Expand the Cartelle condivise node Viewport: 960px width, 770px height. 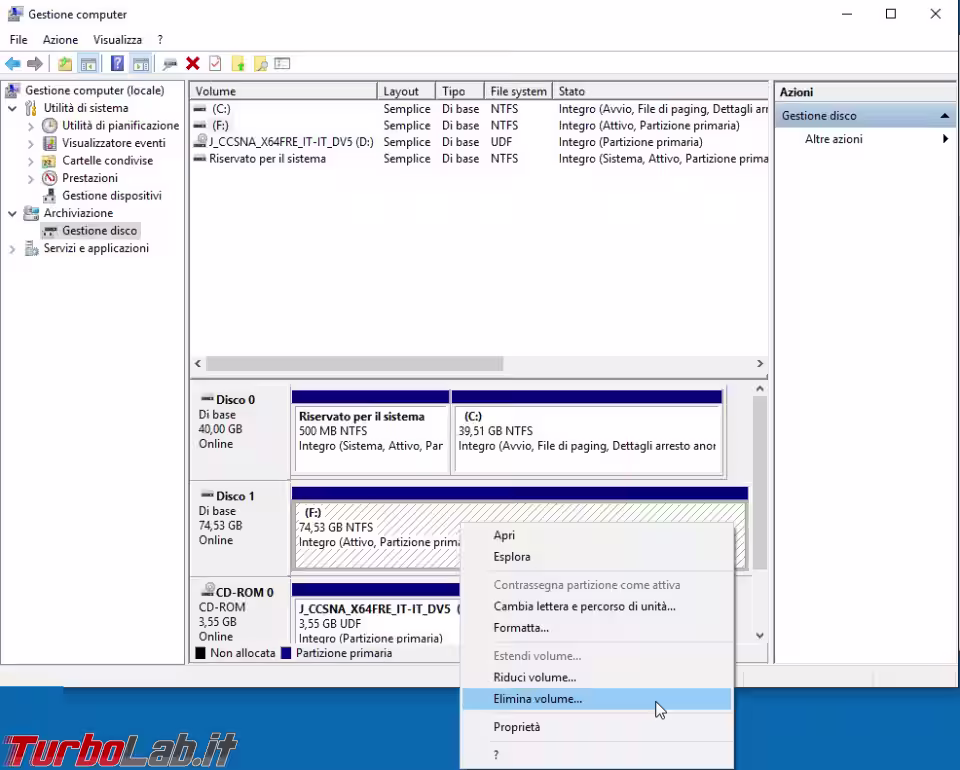[x=31, y=162]
